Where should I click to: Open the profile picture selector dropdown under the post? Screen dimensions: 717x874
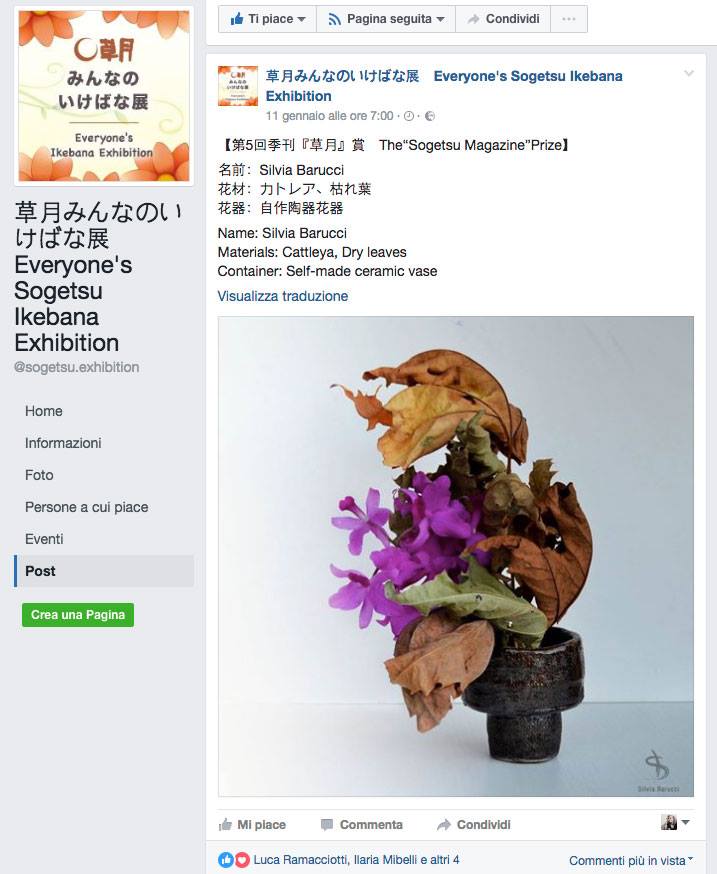point(675,822)
